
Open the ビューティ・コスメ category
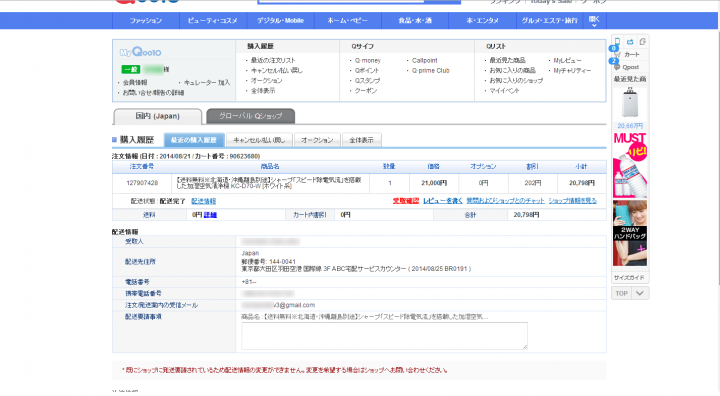(213, 21)
